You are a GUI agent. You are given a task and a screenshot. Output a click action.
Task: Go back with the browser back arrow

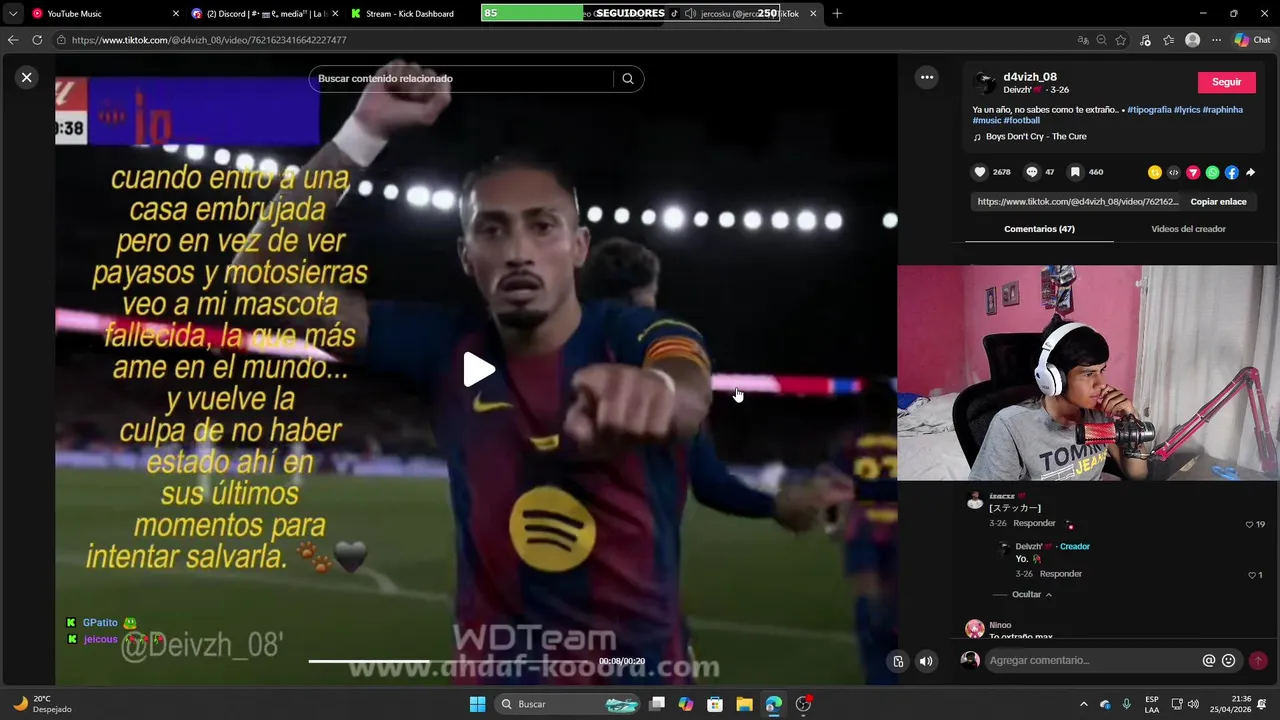(x=13, y=40)
